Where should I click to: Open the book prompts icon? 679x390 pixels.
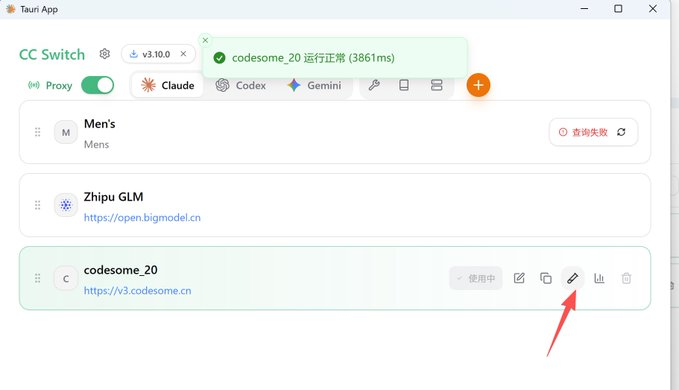[x=404, y=85]
